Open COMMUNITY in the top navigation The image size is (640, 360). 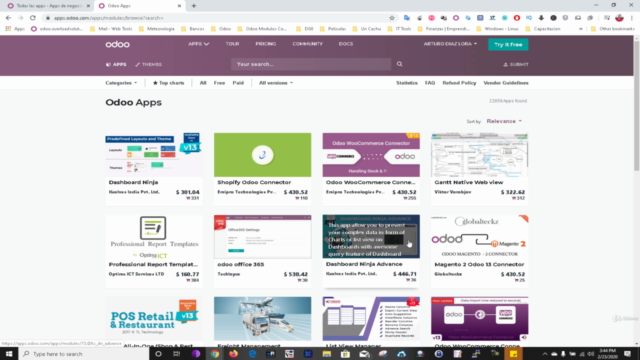307,44
